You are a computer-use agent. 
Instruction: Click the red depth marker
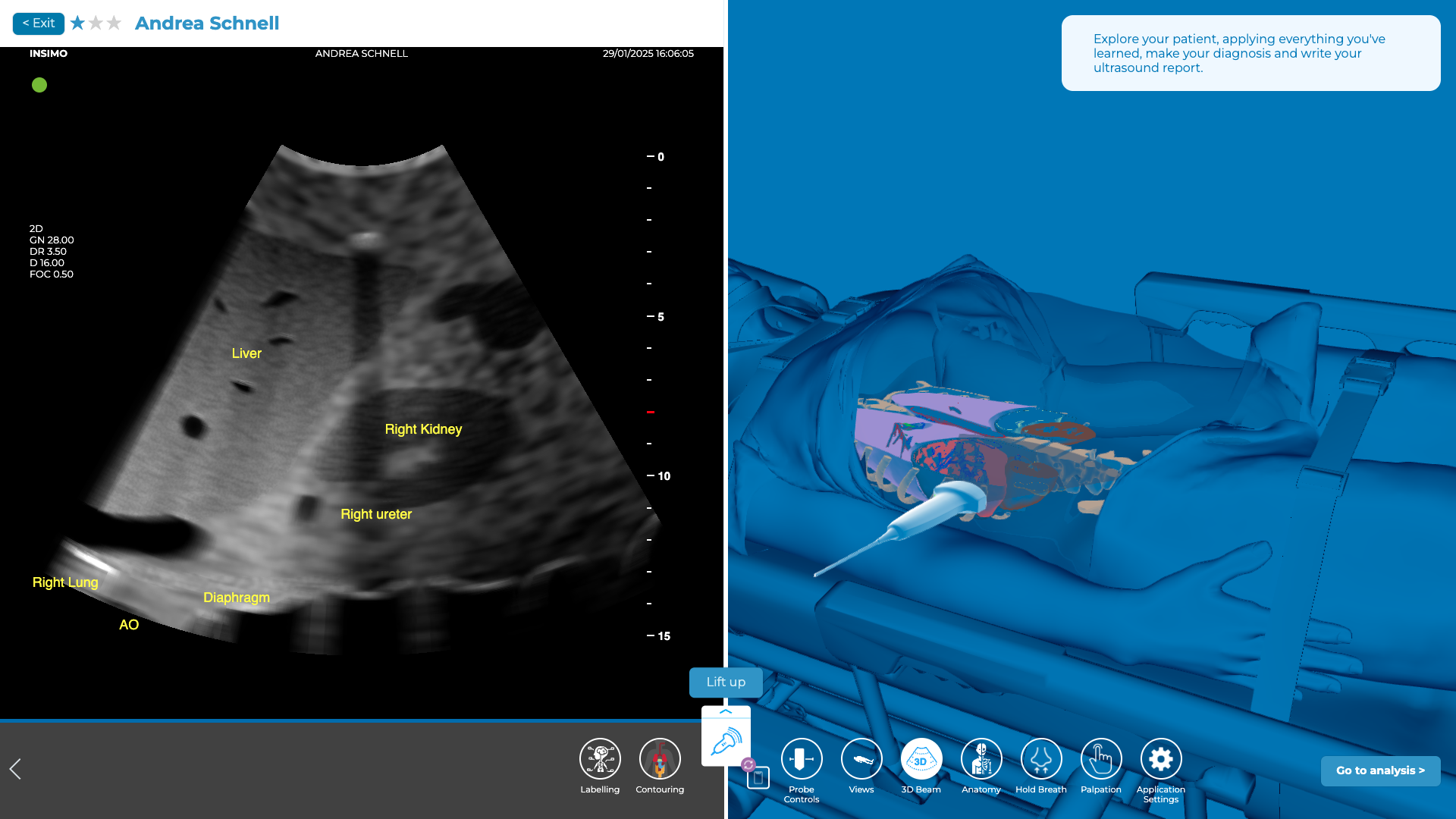tap(651, 412)
